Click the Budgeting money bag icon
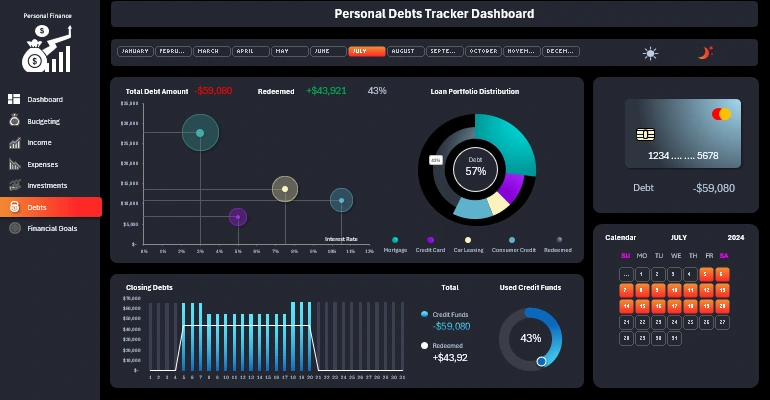The height and width of the screenshot is (400, 770). [14, 121]
